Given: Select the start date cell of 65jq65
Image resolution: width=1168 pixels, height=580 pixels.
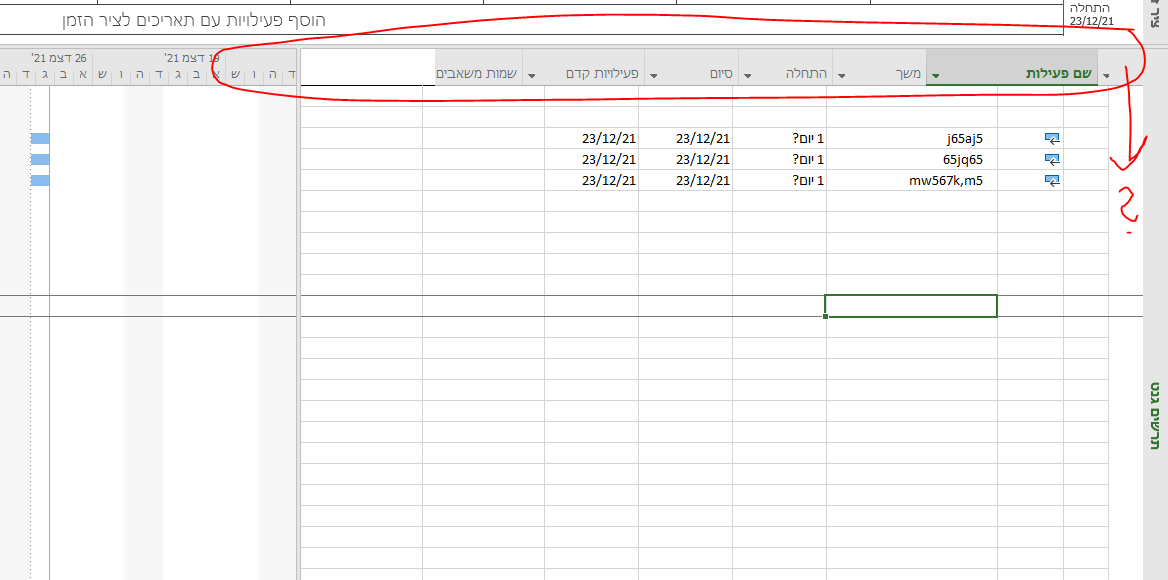Looking at the screenshot, I should click(x=685, y=159).
